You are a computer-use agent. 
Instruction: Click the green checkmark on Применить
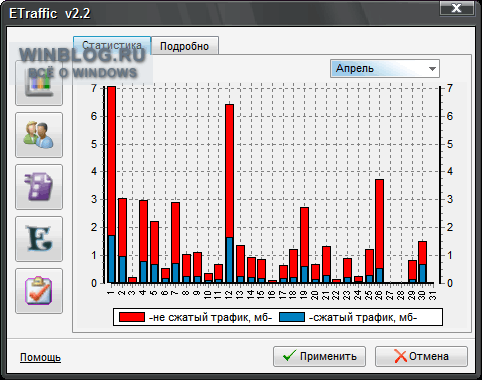click(x=289, y=356)
